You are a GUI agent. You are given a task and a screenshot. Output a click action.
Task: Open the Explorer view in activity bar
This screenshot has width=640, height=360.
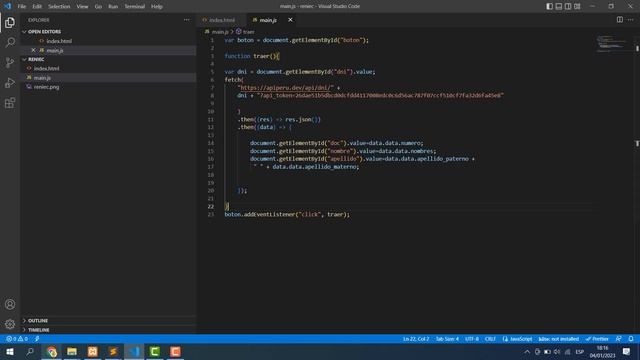click(x=10, y=23)
